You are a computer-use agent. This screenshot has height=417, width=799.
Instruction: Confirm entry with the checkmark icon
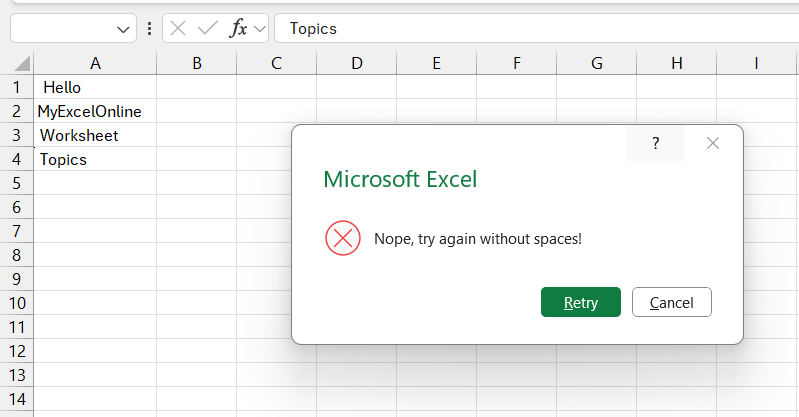[207, 28]
